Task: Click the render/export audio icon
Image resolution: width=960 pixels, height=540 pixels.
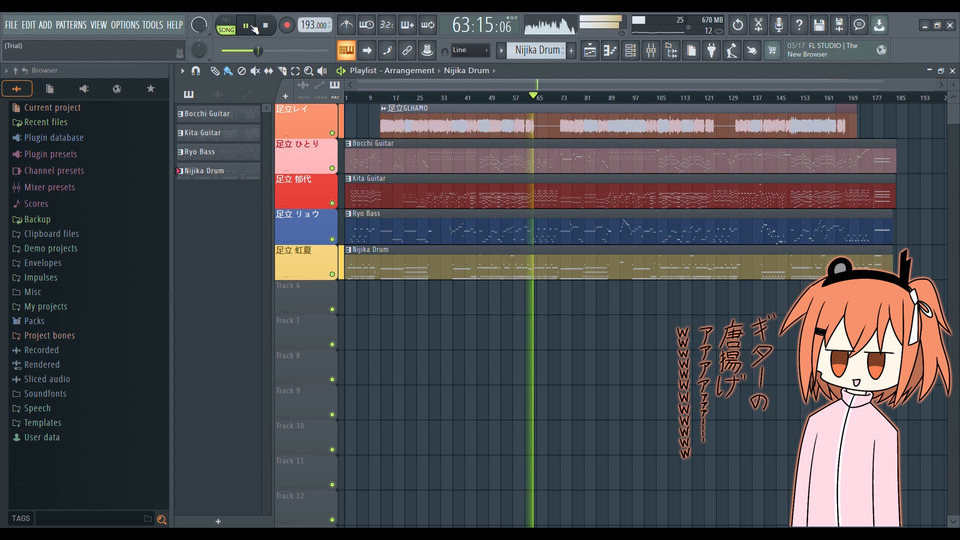Action: coord(839,25)
